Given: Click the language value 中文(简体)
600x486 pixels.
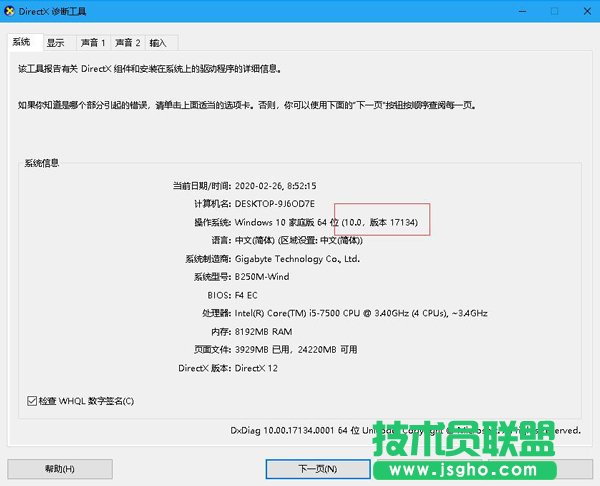Looking at the screenshot, I should (255, 240).
